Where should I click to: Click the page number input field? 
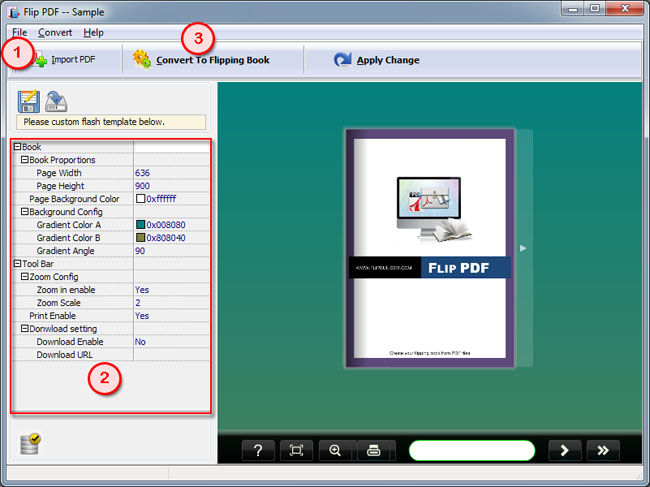pyautogui.click(x=472, y=450)
